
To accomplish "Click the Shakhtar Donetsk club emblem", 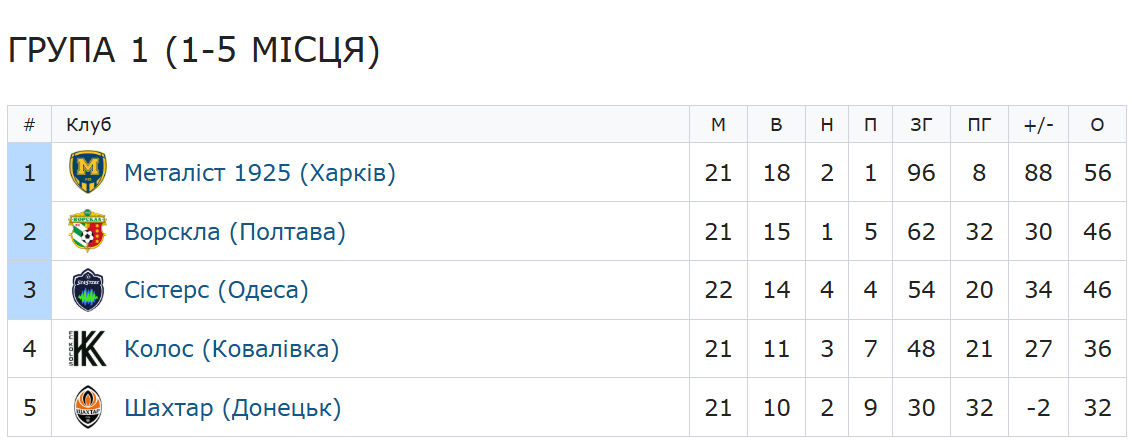I will point(87,408).
